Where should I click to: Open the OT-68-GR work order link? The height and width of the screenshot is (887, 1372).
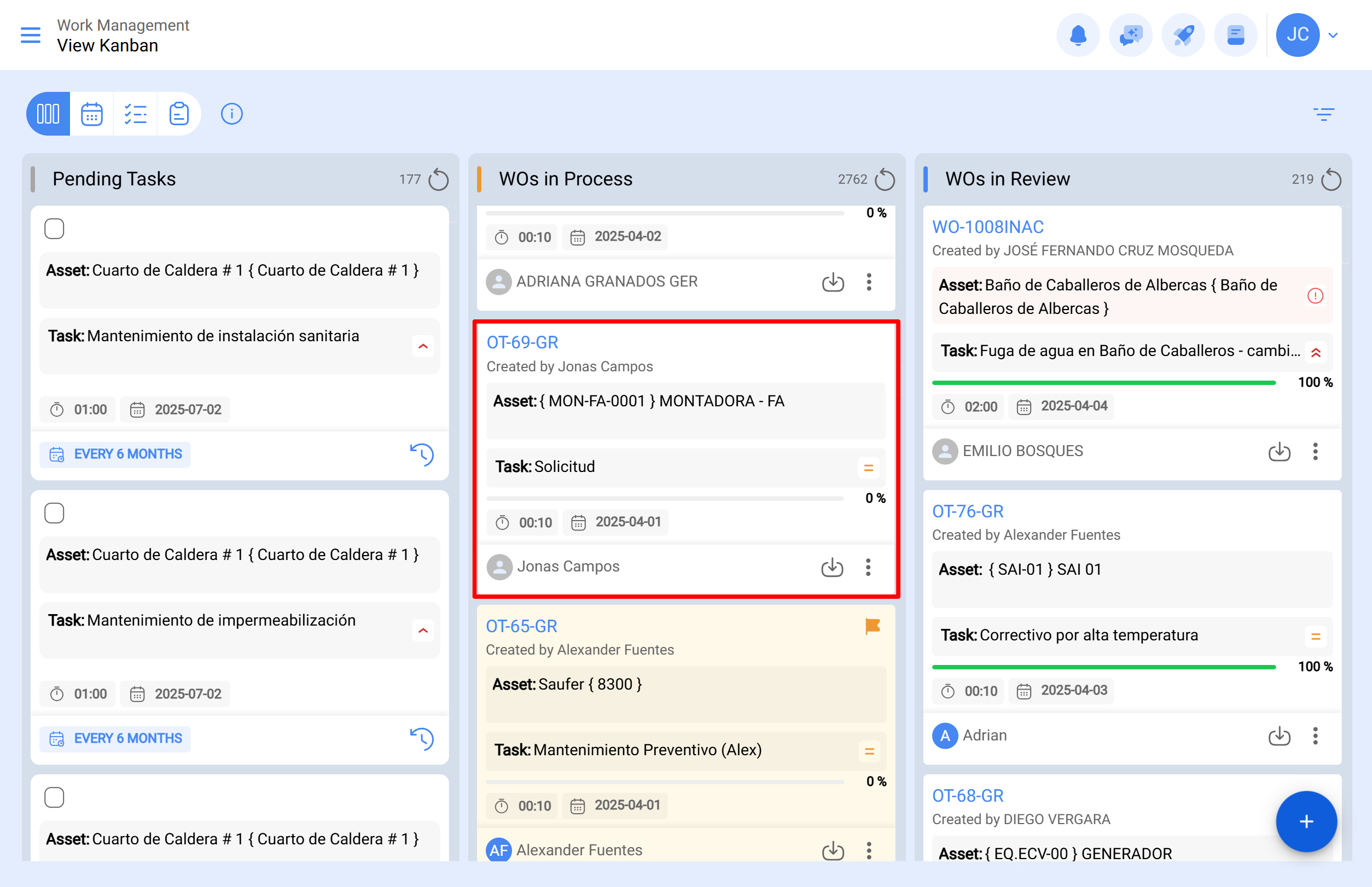[968, 796]
